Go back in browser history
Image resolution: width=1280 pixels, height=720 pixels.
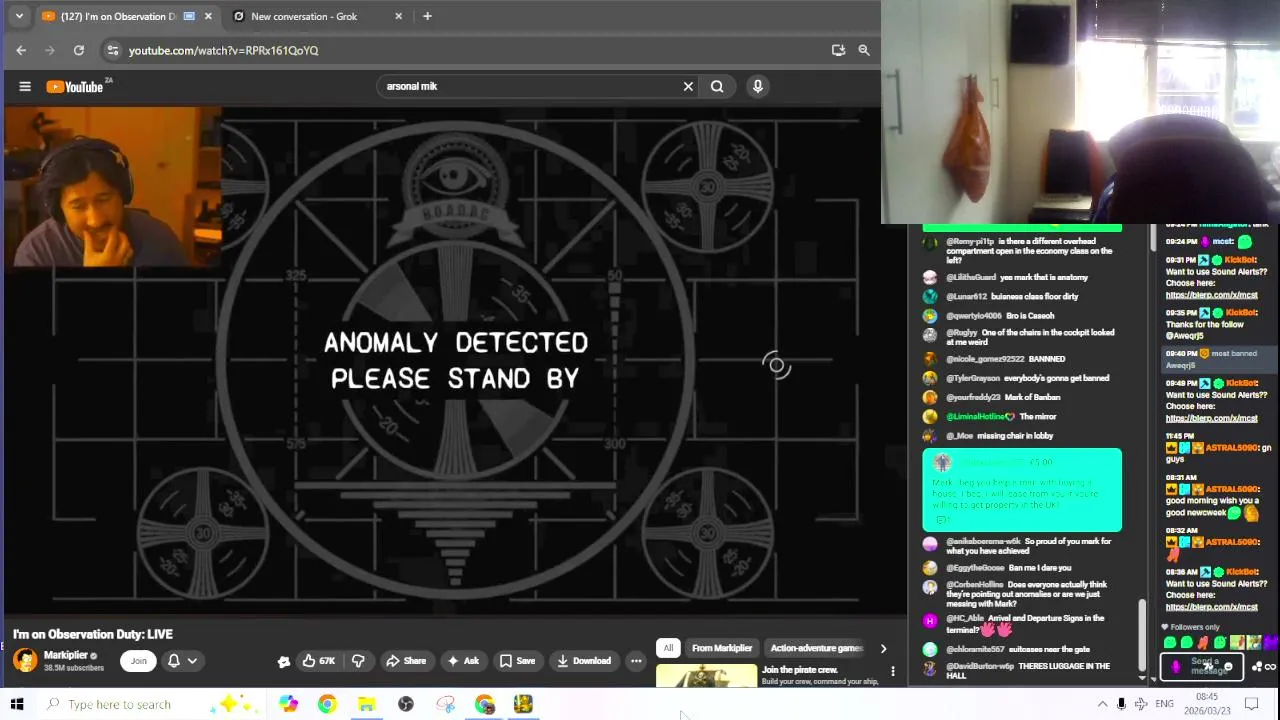tap(21, 50)
